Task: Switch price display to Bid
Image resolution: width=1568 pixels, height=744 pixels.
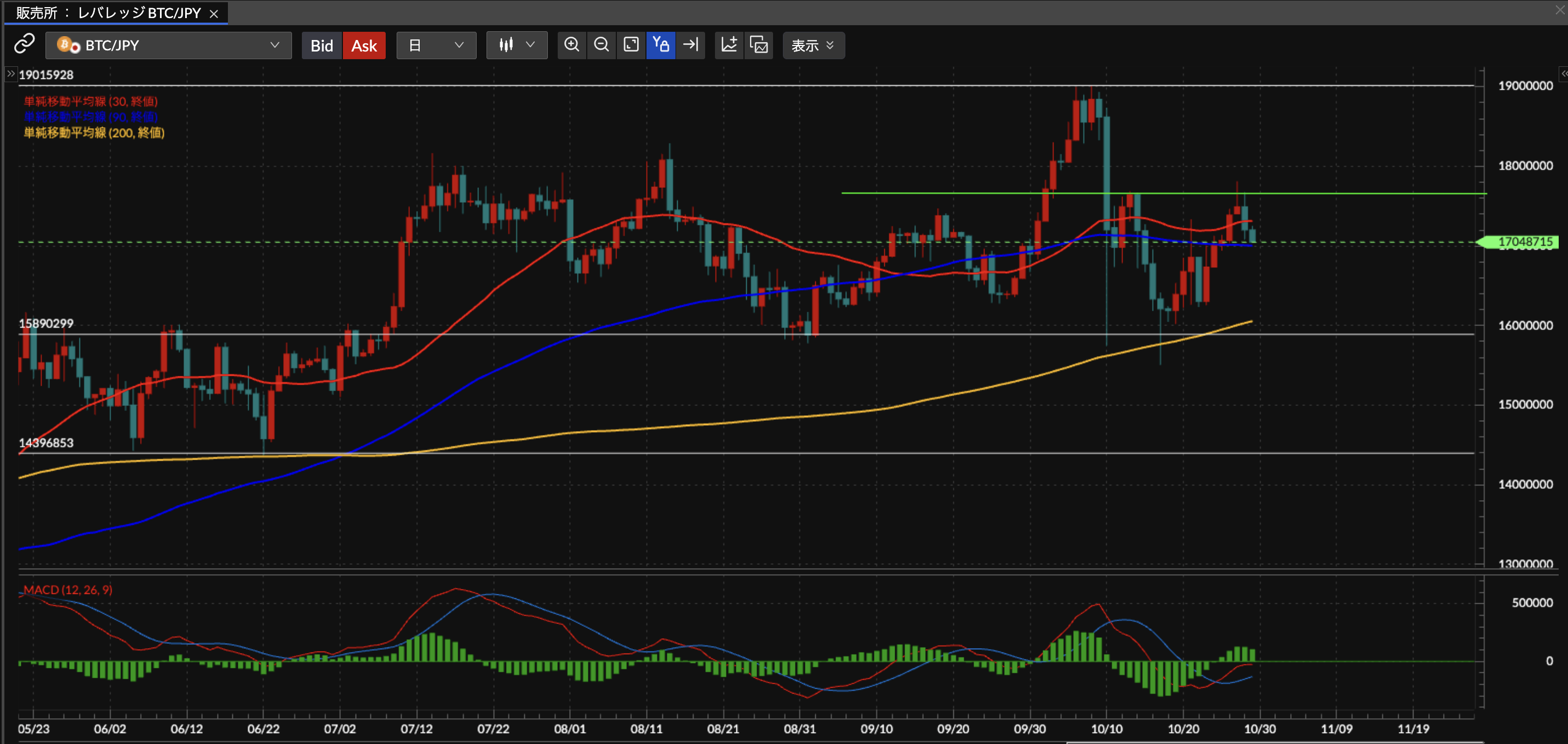Action: coord(322,45)
